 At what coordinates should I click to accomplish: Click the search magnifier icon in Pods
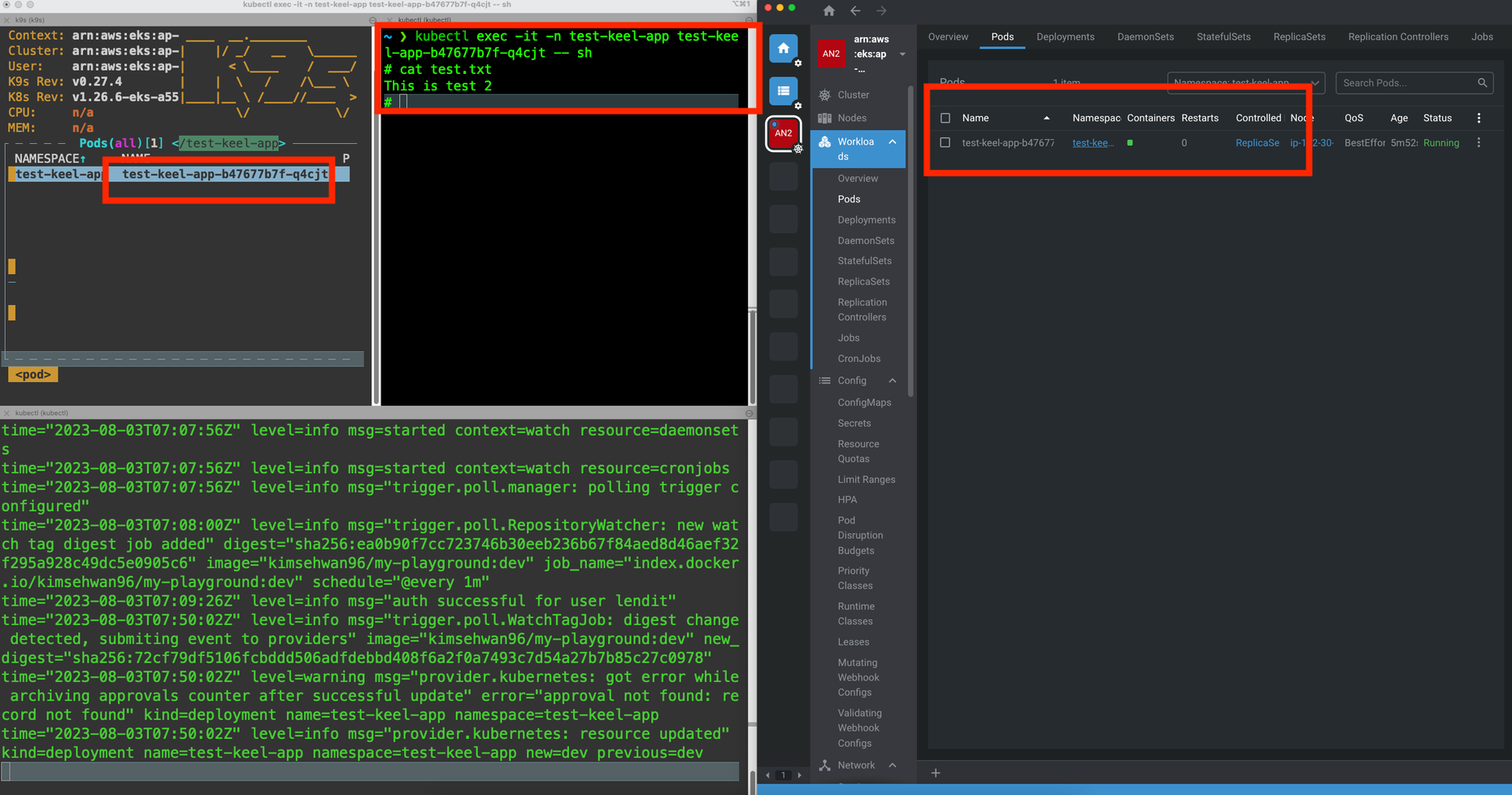coord(1482,83)
